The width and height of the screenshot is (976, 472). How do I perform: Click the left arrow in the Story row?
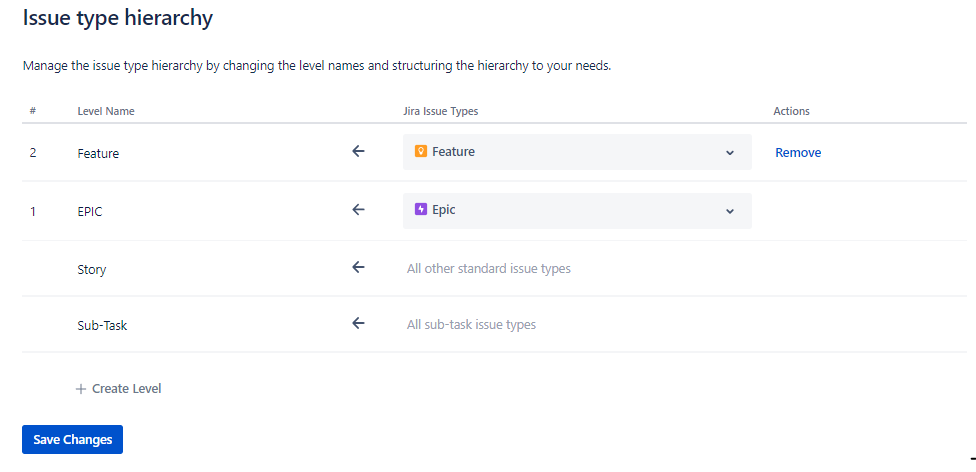pos(359,268)
